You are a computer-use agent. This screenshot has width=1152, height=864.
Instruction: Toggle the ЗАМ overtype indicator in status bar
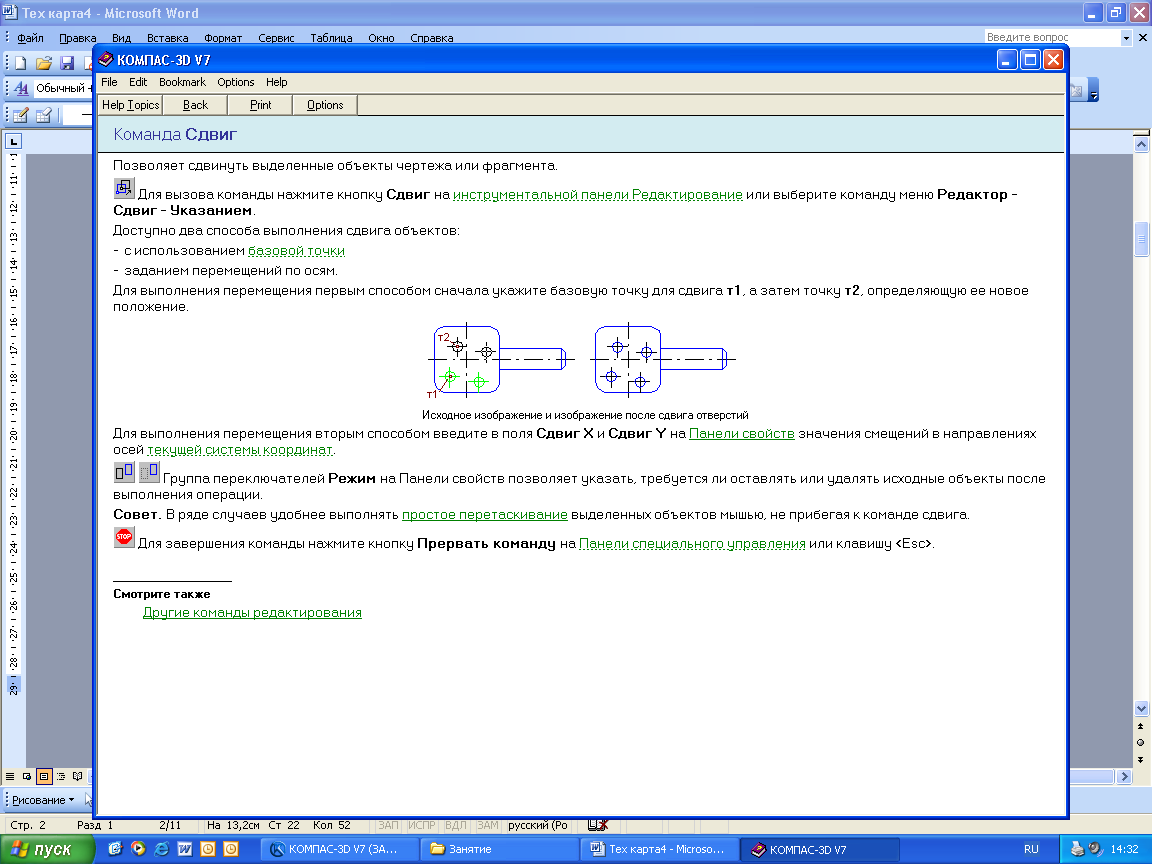(487, 825)
